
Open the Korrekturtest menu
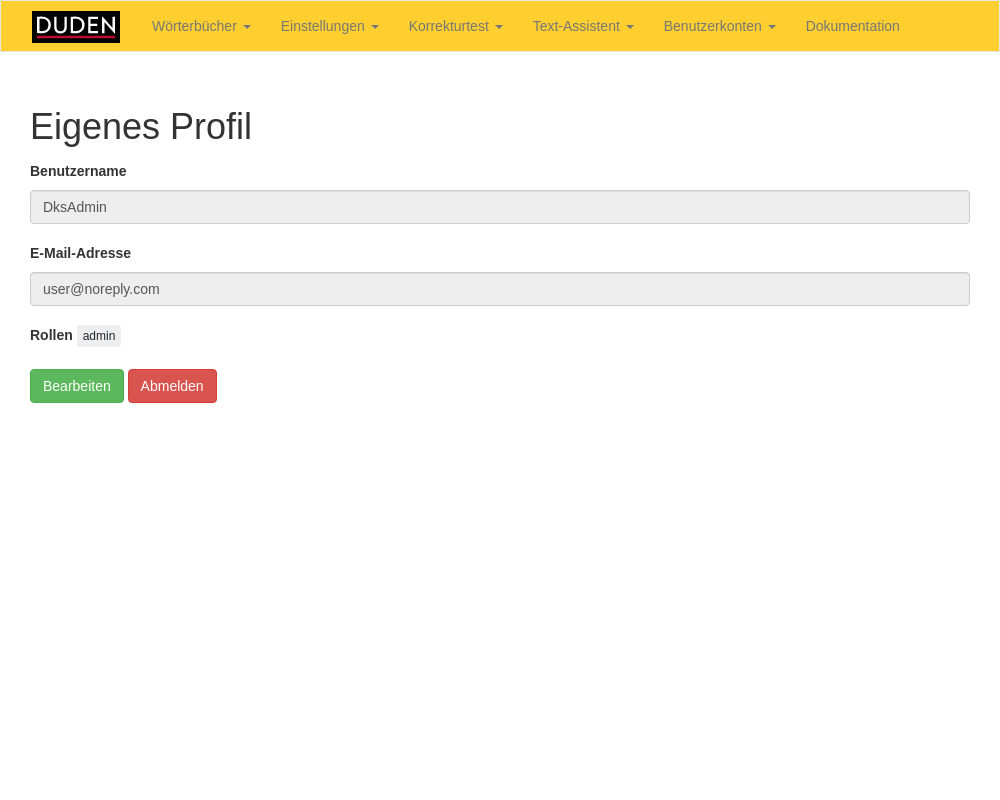448,26
